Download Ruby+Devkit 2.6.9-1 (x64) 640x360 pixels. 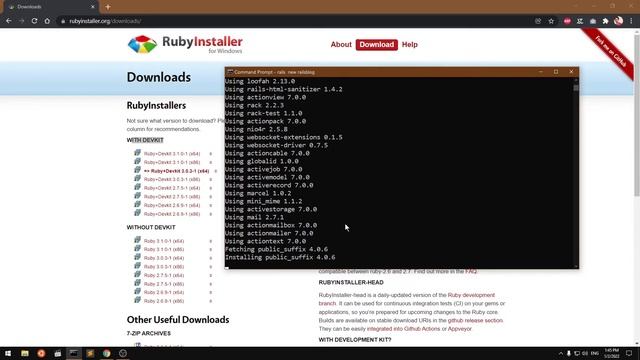[172, 205]
